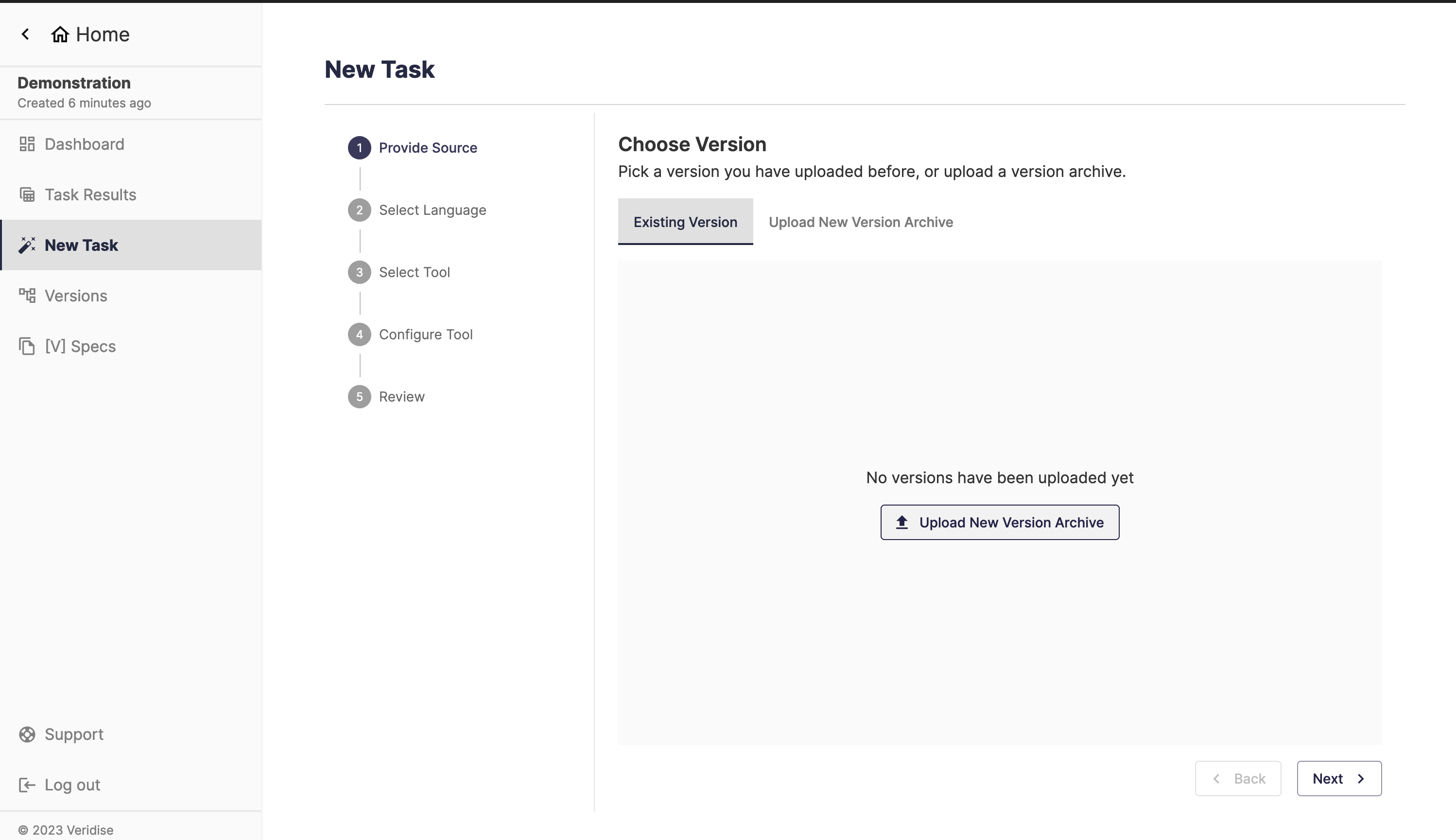This screenshot has height=840, width=1456.
Task: Click the Home house icon
Action: click(60, 34)
